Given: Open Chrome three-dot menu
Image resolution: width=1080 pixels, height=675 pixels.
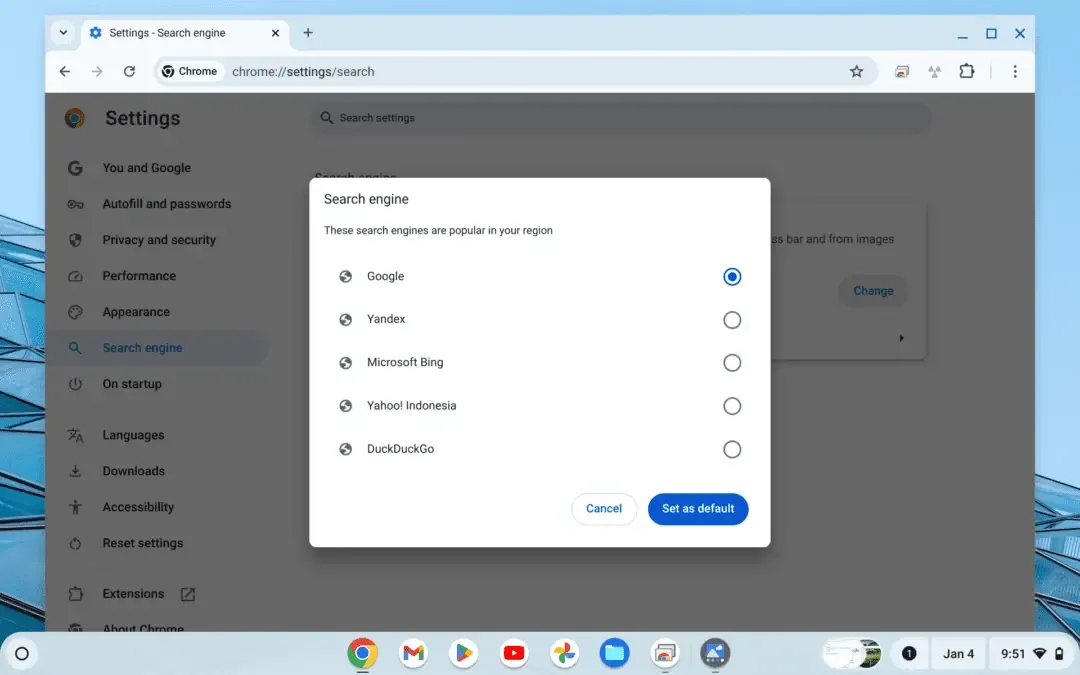Looking at the screenshot, I should pos(1015,72).
